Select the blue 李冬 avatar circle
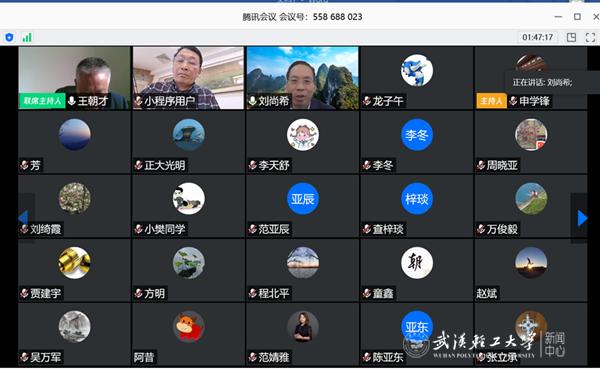 pyautogui.click(x=417, y=135)
